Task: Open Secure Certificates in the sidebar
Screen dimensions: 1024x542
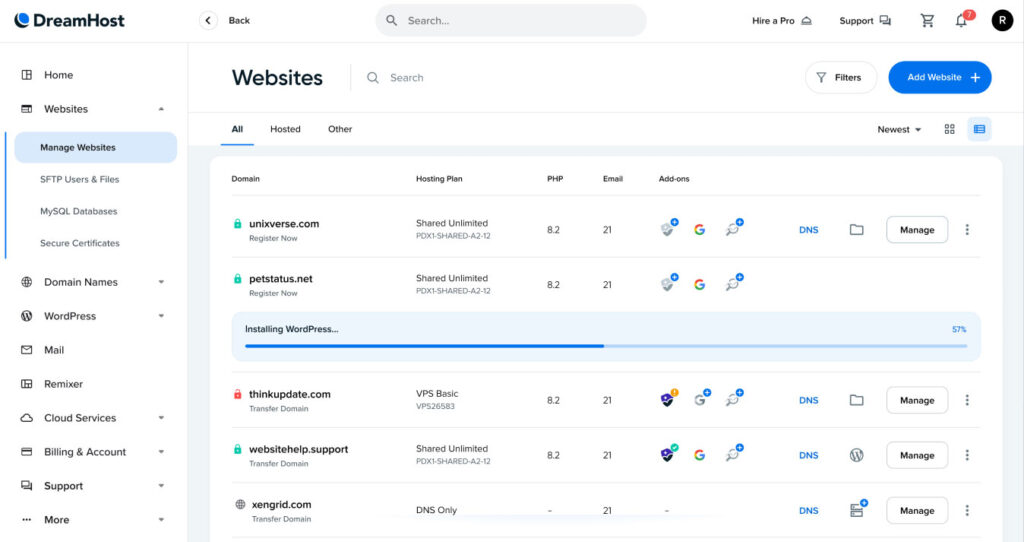Action: click(80, 243)
